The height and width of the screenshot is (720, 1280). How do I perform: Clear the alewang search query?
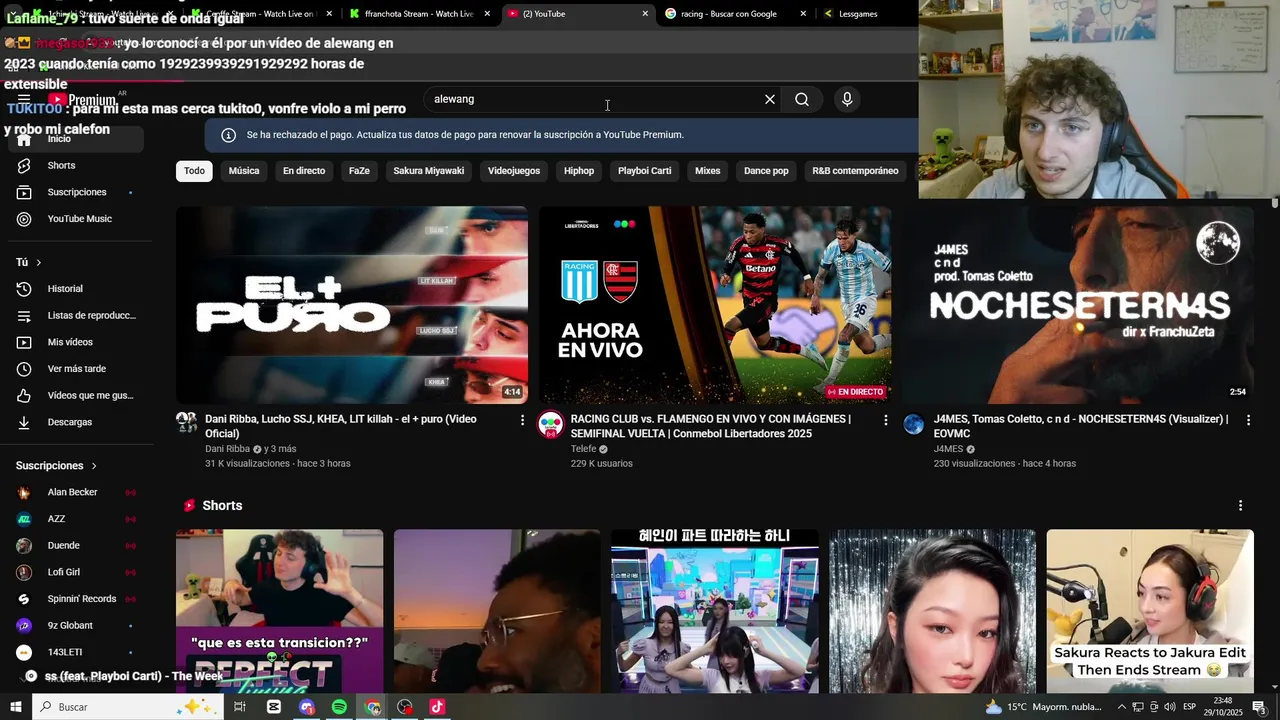pos(769,99)
